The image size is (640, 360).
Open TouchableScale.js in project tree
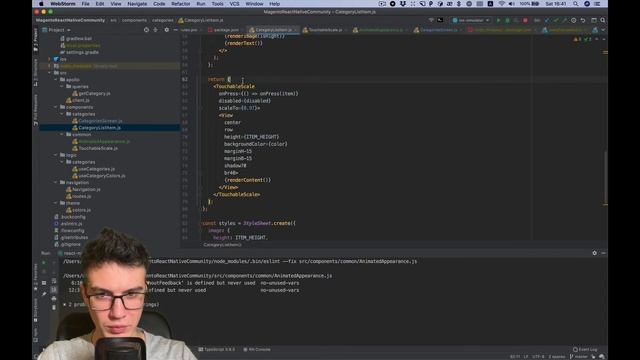tap(95, 148)
